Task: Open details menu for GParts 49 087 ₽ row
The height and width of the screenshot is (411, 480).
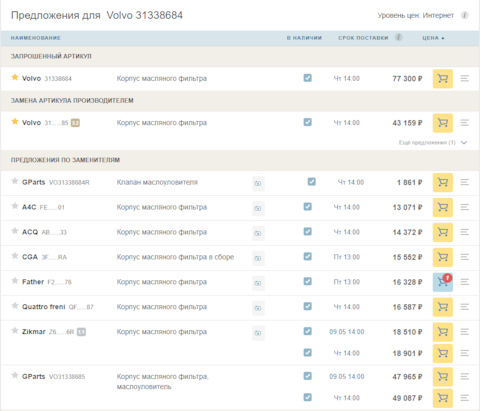Action: [x=465, y=398]
